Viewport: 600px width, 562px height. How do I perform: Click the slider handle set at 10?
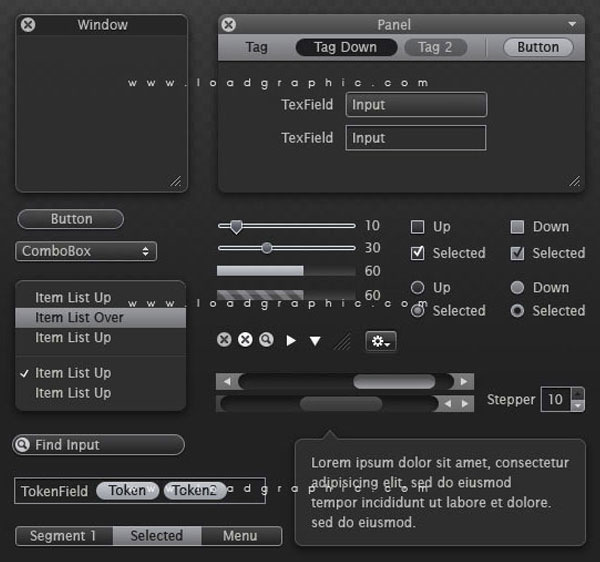pyautogui.click(x=236, y=227)
